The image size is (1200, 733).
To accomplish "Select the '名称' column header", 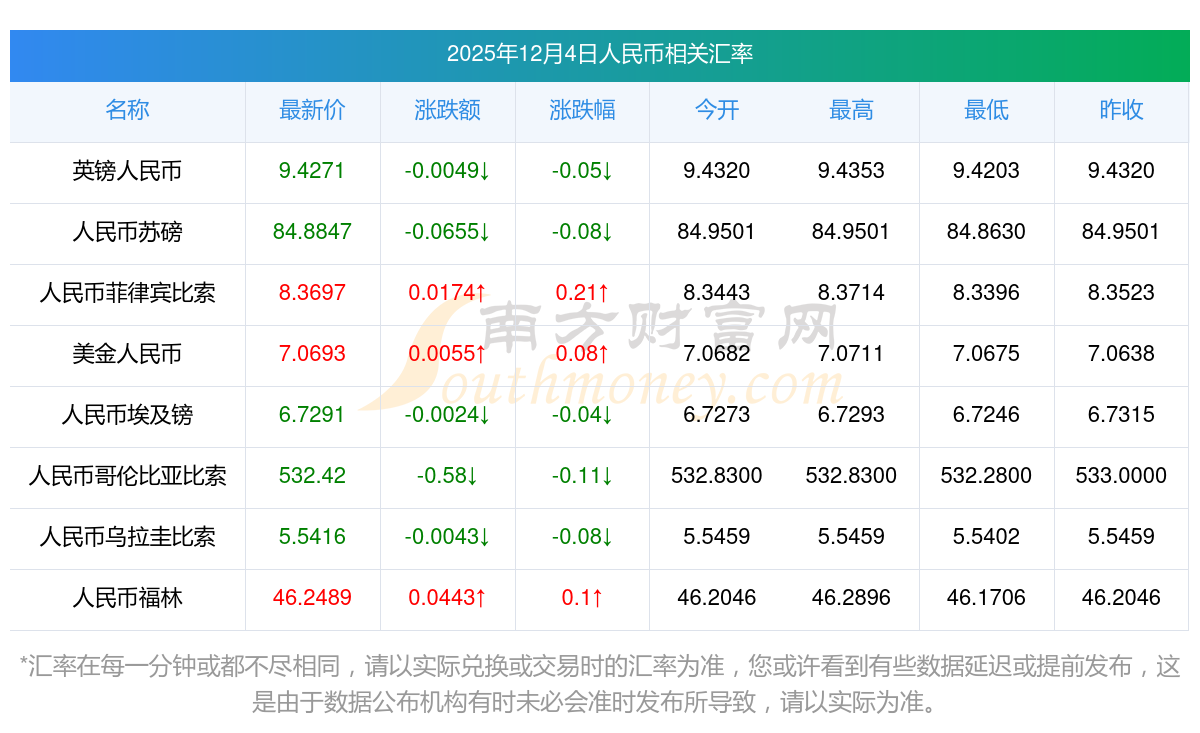I will [x=127, y=110].
